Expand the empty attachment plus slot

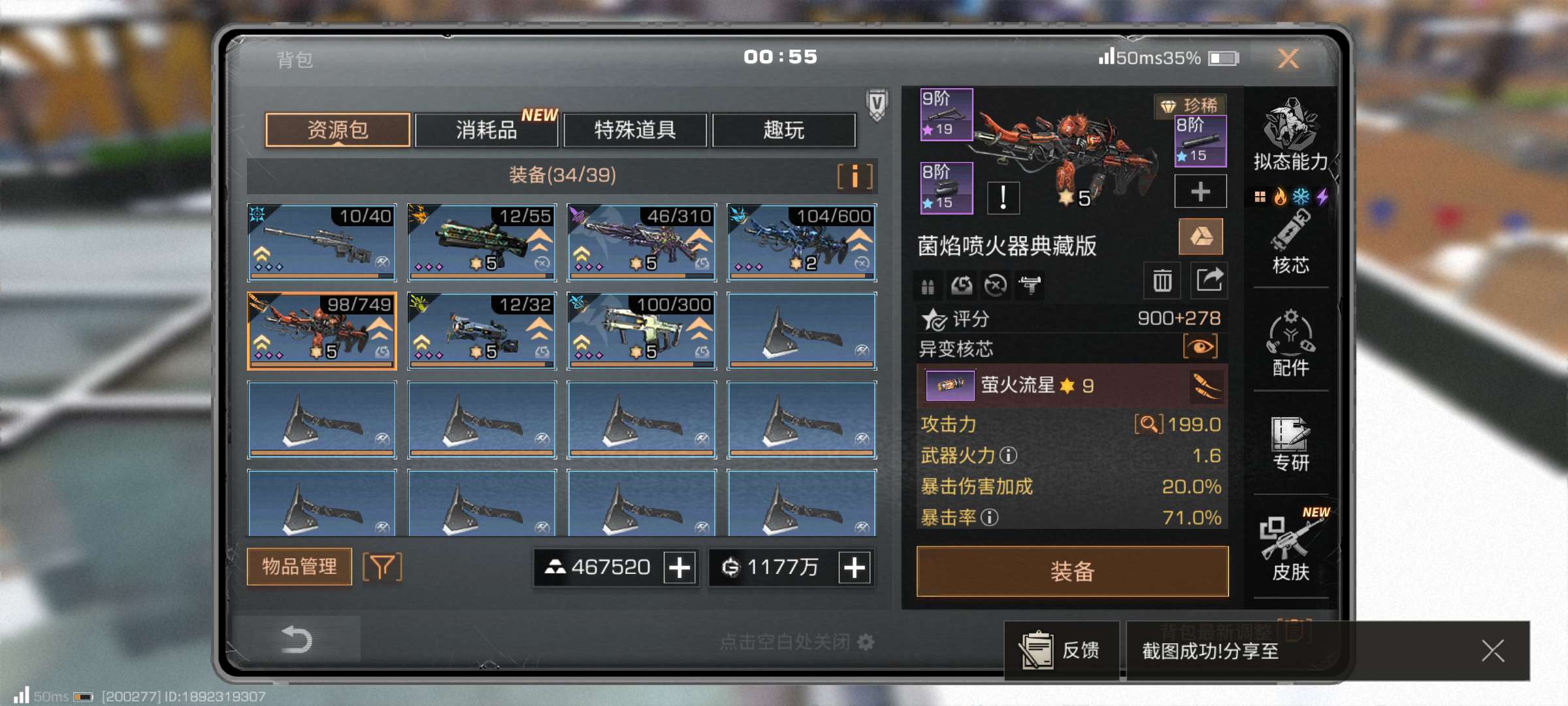click(1200, 192)
